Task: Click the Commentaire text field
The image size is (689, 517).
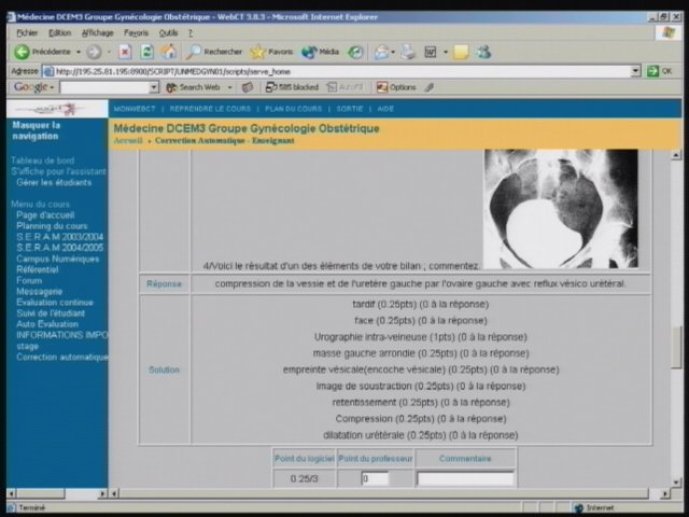Action: coord(465,479)
